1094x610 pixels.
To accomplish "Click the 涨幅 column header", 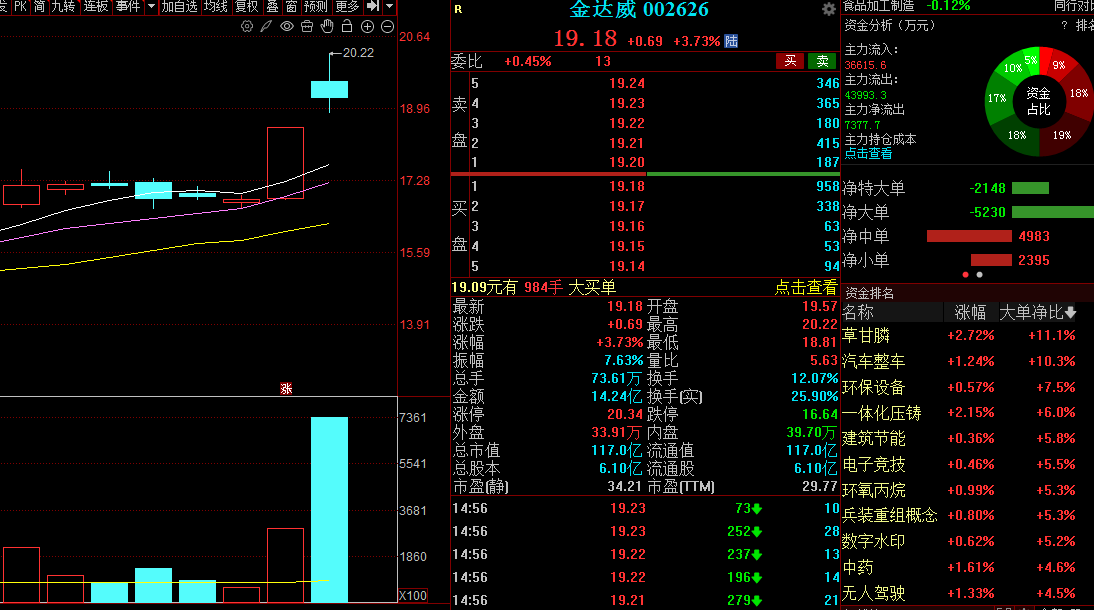I will (970, 312).
